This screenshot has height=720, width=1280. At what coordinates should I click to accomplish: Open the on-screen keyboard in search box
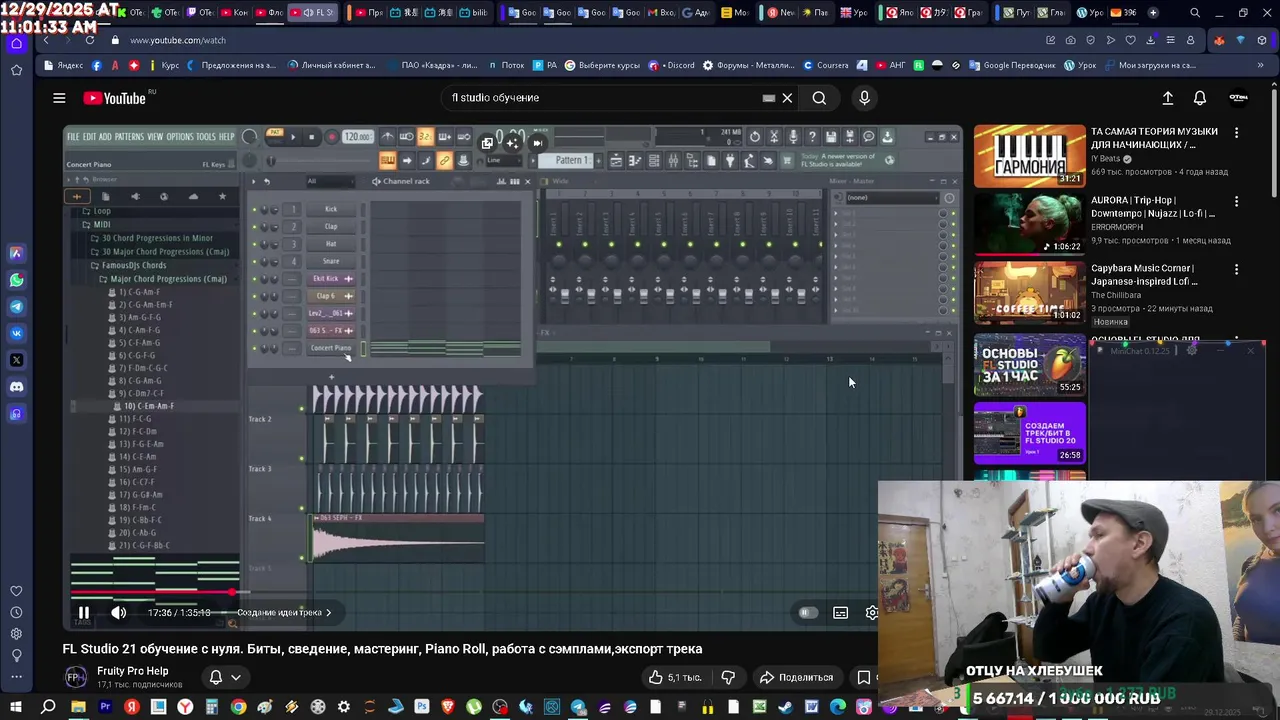[768, 98]
